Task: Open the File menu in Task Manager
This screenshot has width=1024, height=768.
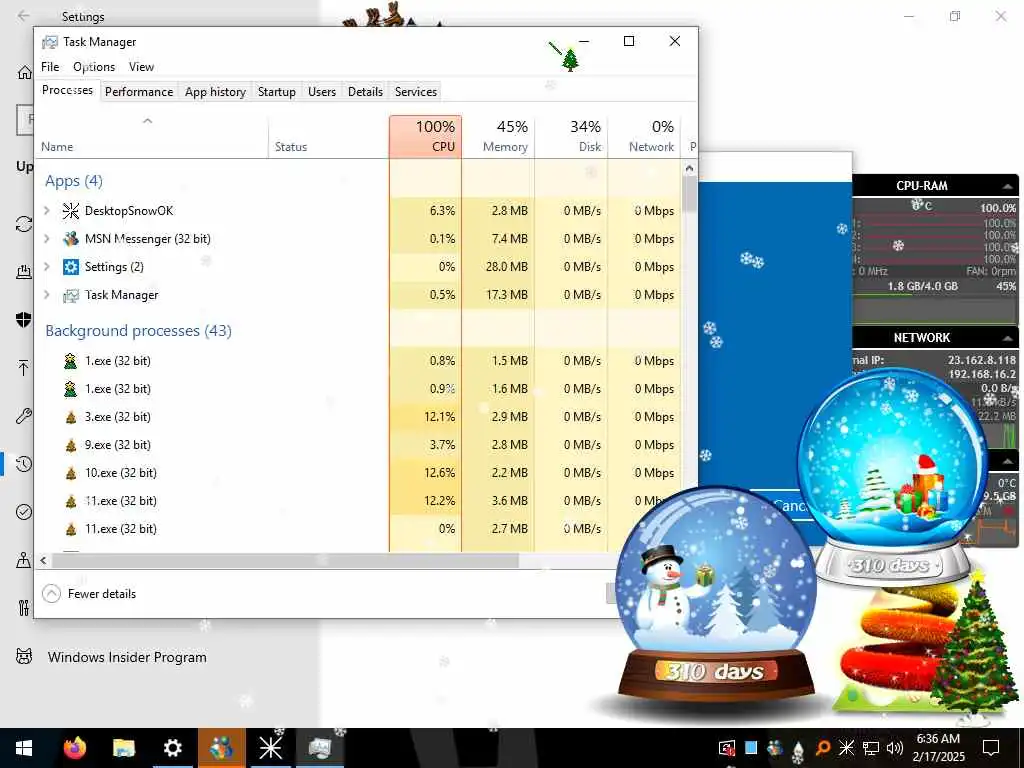Action: click(50, 67)
